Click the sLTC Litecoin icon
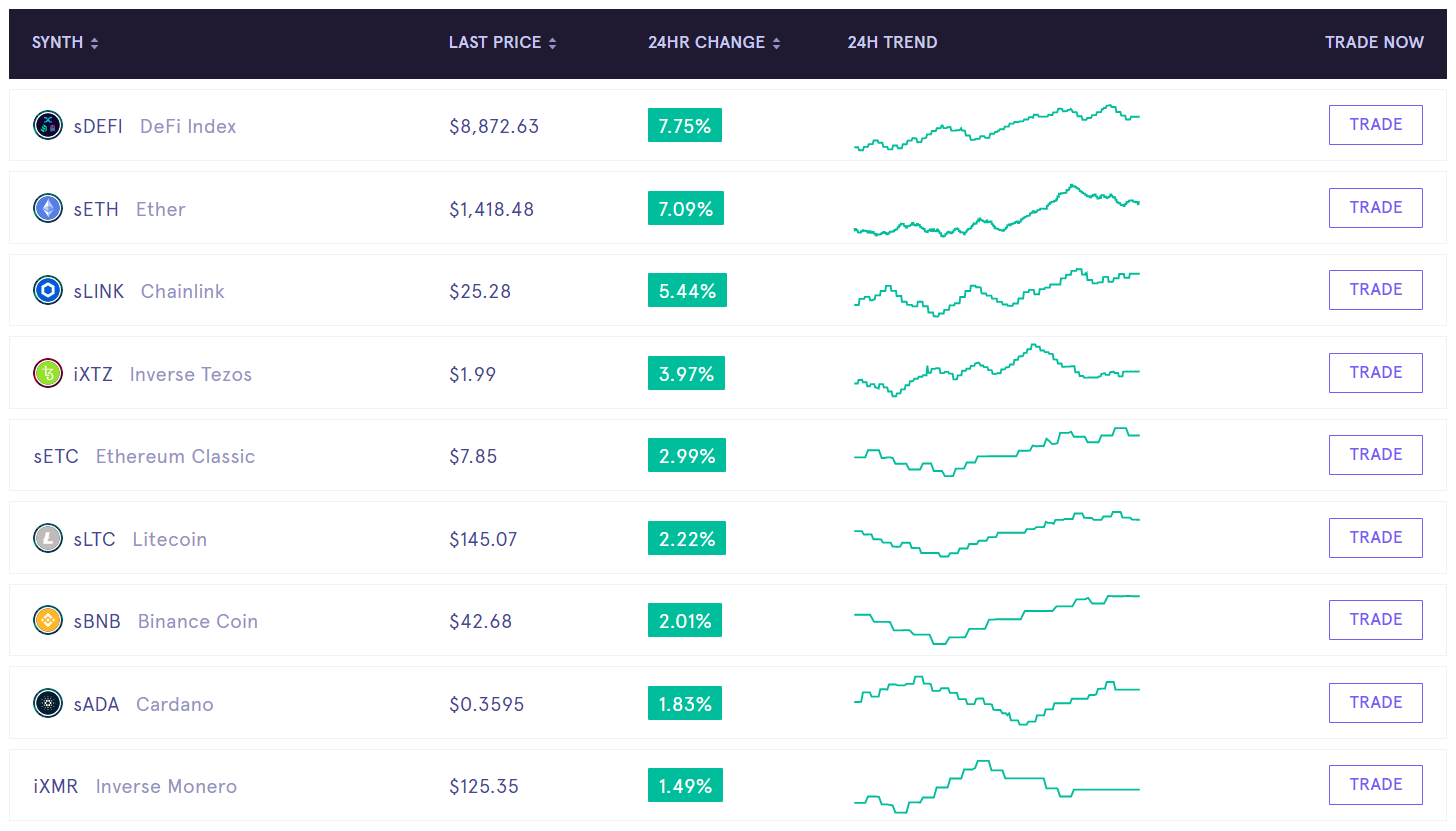This screenshot has width=1456, height=831. point(47,539)
